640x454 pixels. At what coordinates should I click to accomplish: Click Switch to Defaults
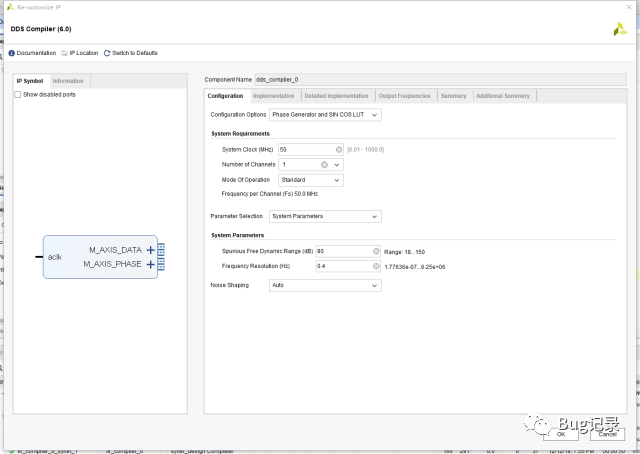(x=131, y=53)
